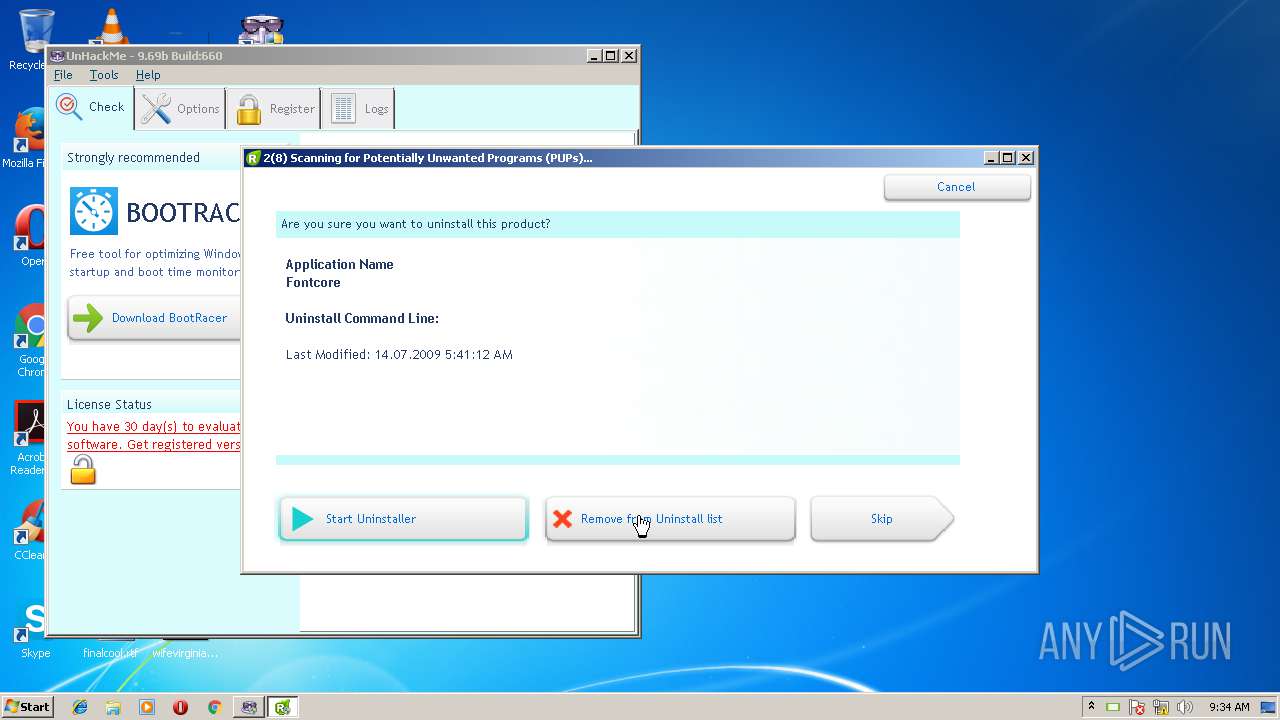1280x720 pixels.
Task: Open the VLC cone desktop icon
Action: click(x=111, y=26)
